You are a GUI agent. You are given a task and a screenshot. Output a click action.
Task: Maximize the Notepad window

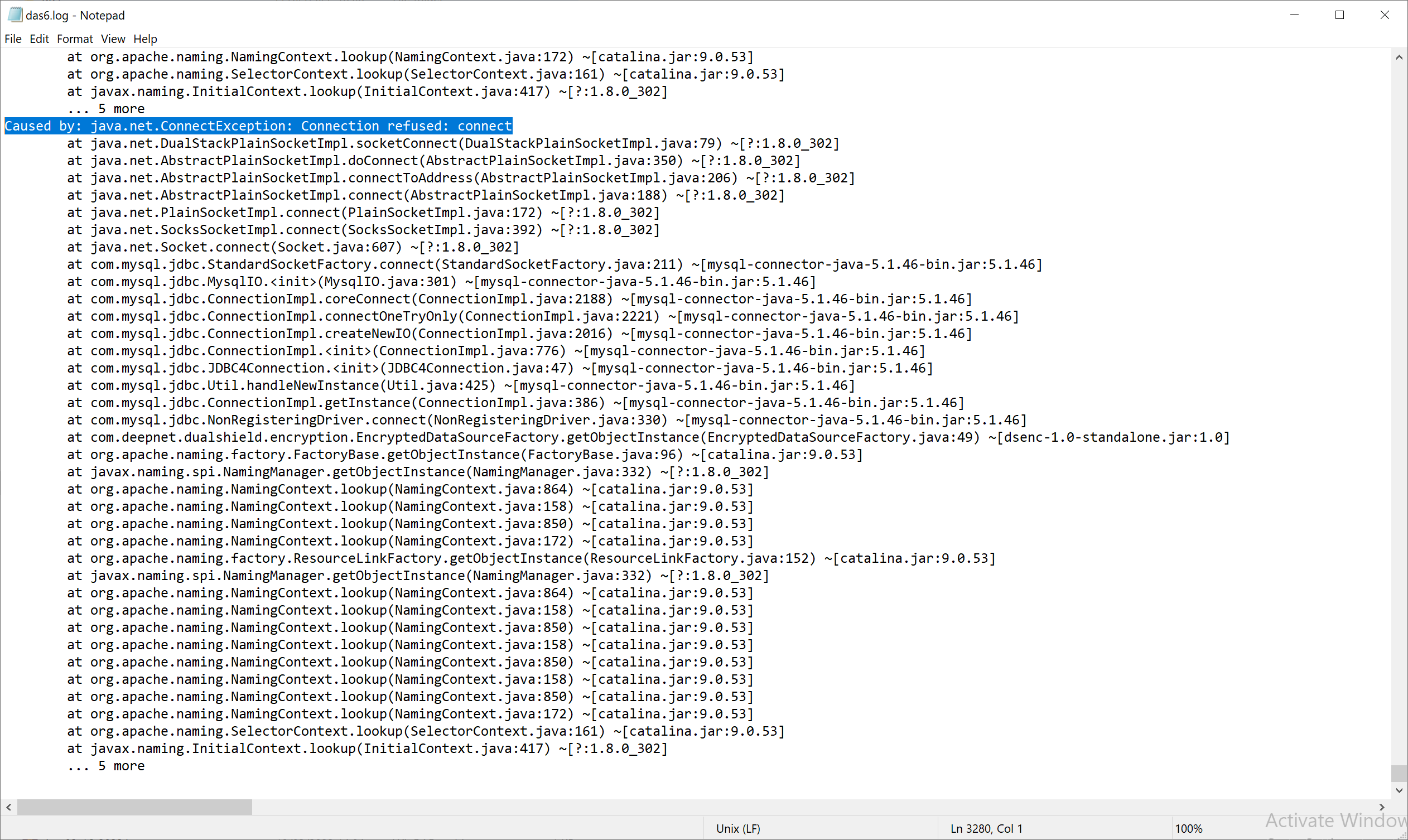coord(1339,15)
